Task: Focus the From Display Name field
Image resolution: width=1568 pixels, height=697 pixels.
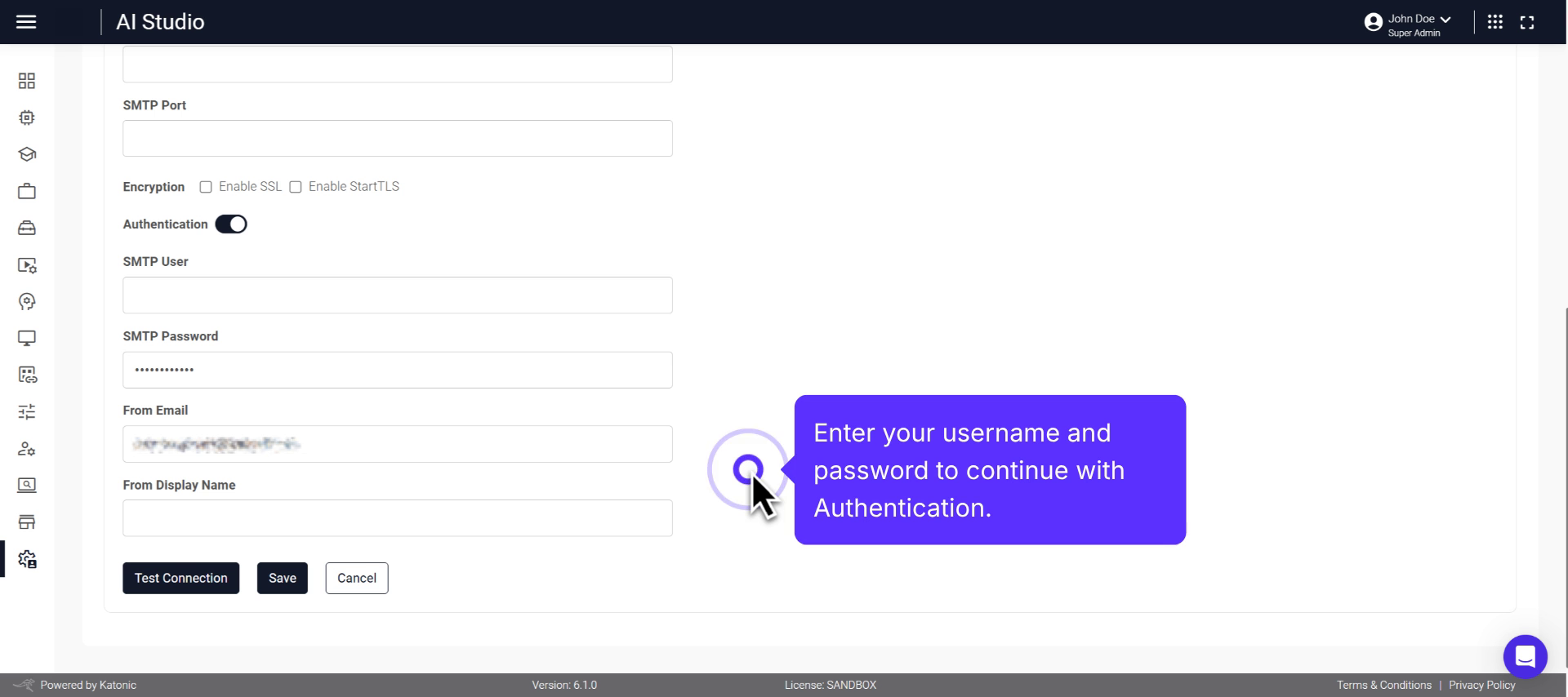Action: tap(398, 517)
